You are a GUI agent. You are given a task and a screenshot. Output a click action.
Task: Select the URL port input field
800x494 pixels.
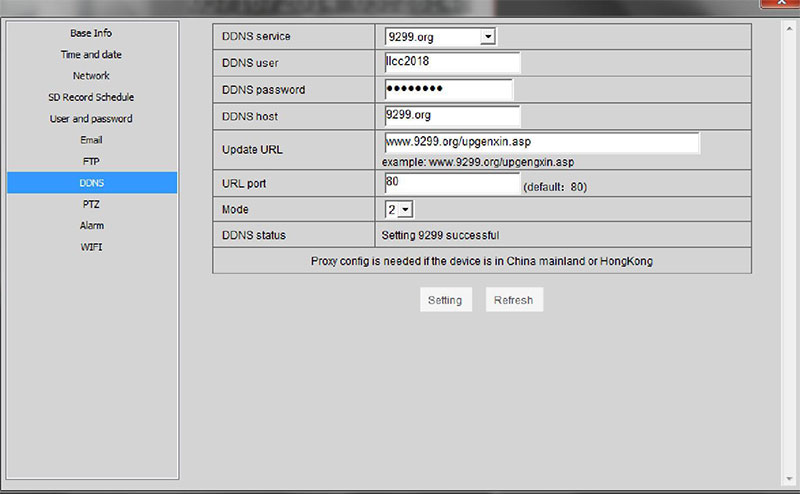[x=452, y=184]
